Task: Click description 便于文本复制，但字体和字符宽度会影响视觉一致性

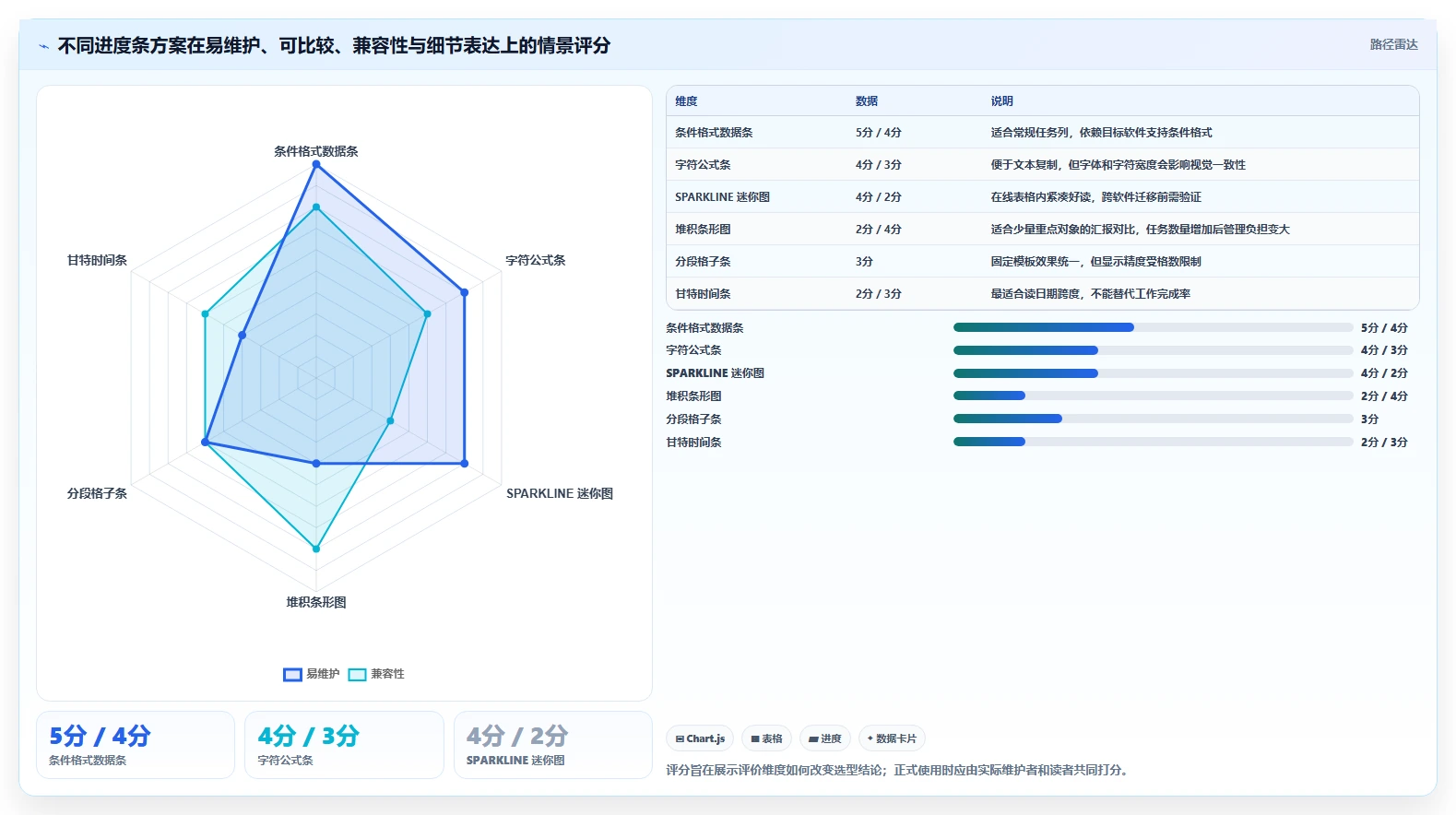Action: [x=1119, y=165]
